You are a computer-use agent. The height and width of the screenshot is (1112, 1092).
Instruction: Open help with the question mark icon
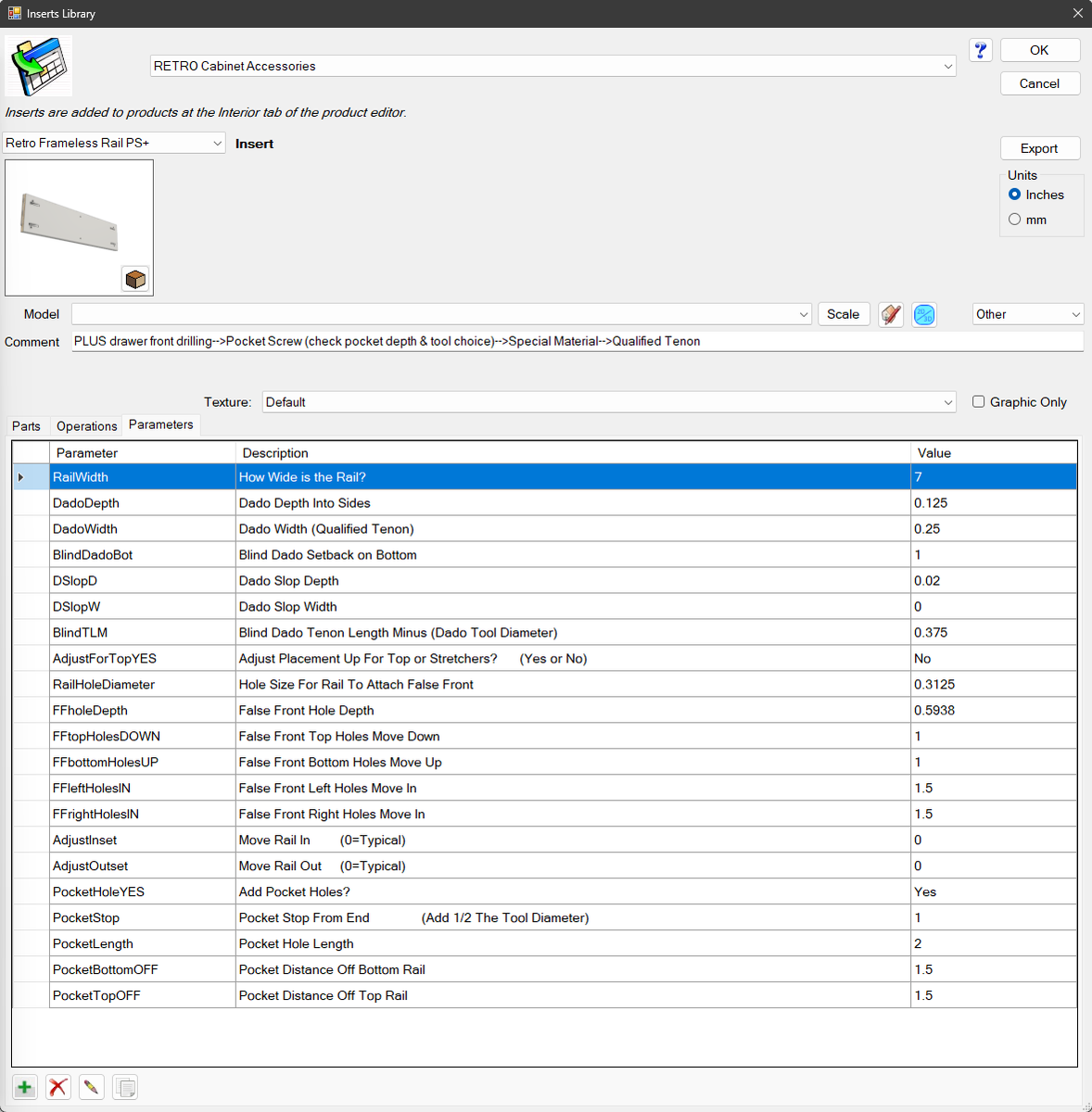click(x=980, y=50)
